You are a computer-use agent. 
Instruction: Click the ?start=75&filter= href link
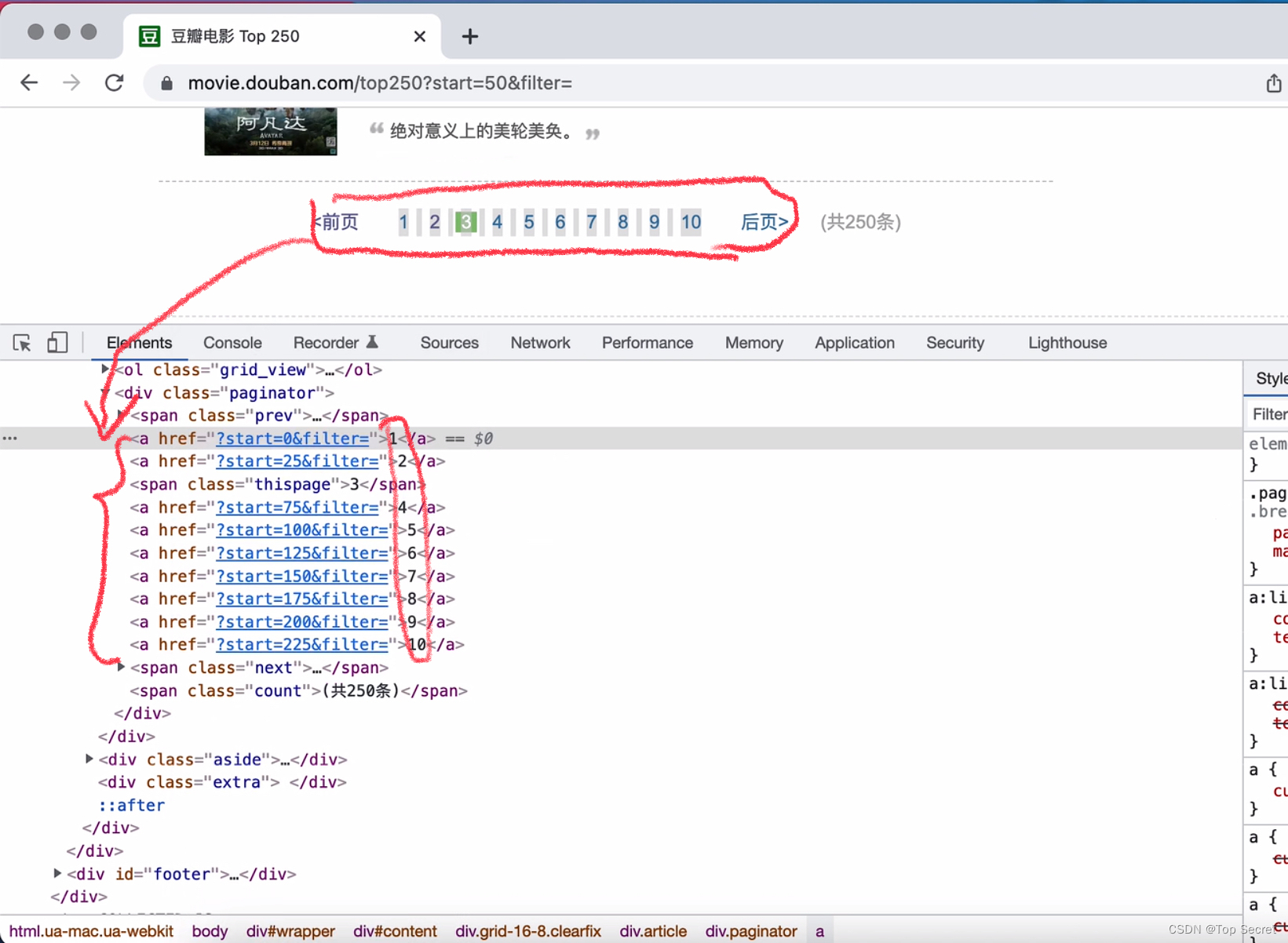(297, 508)
